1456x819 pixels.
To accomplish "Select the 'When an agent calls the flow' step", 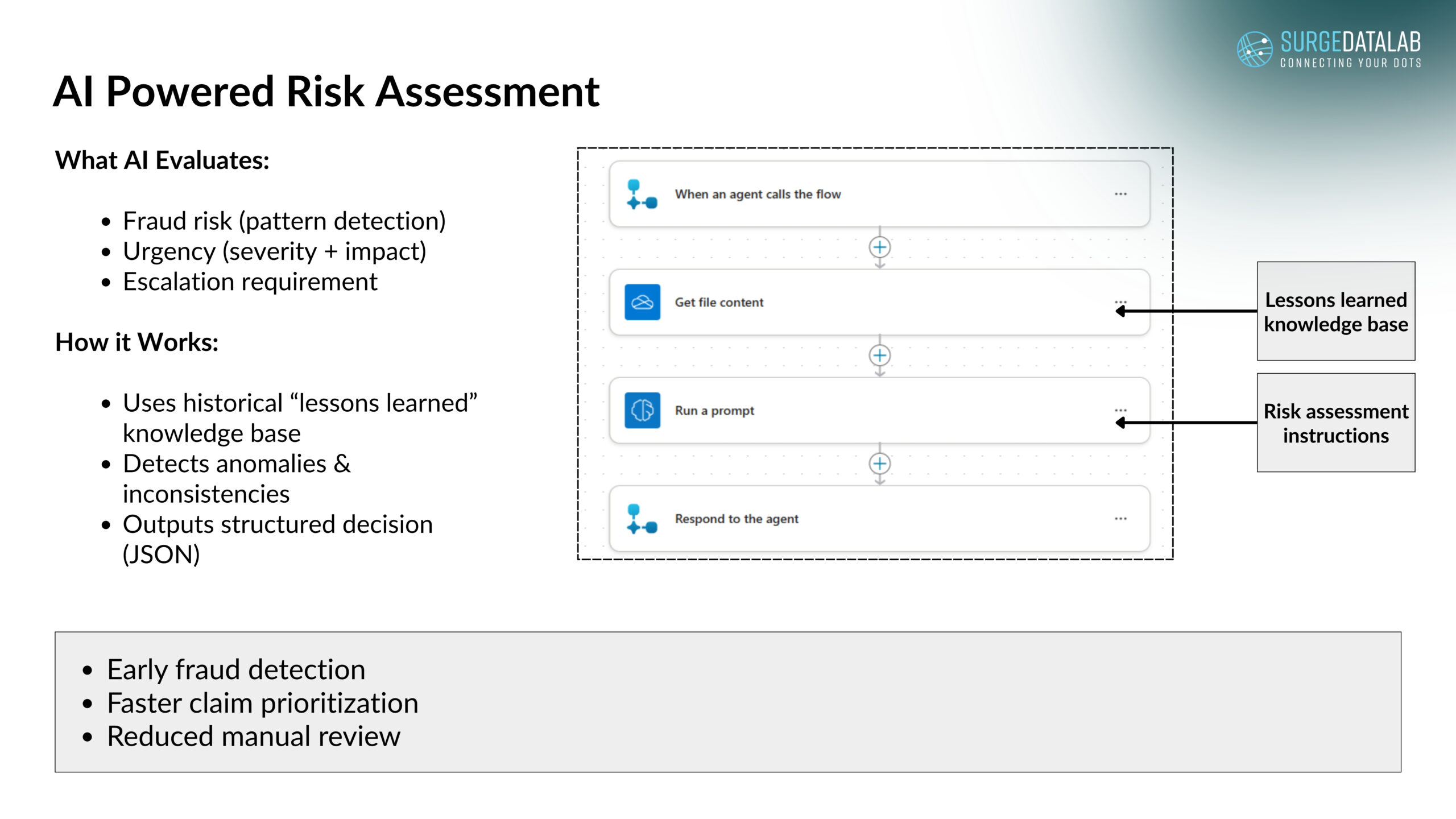I will point(758,195).
